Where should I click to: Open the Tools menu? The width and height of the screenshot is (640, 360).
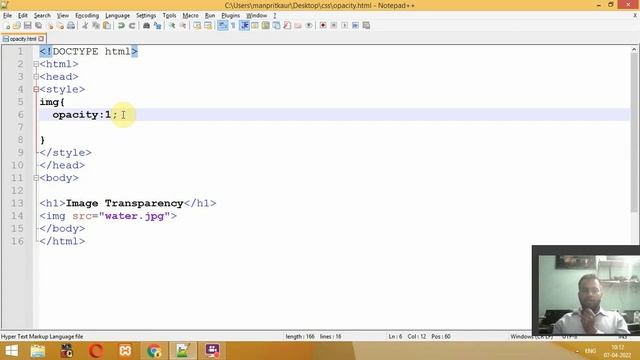(169, 16)
